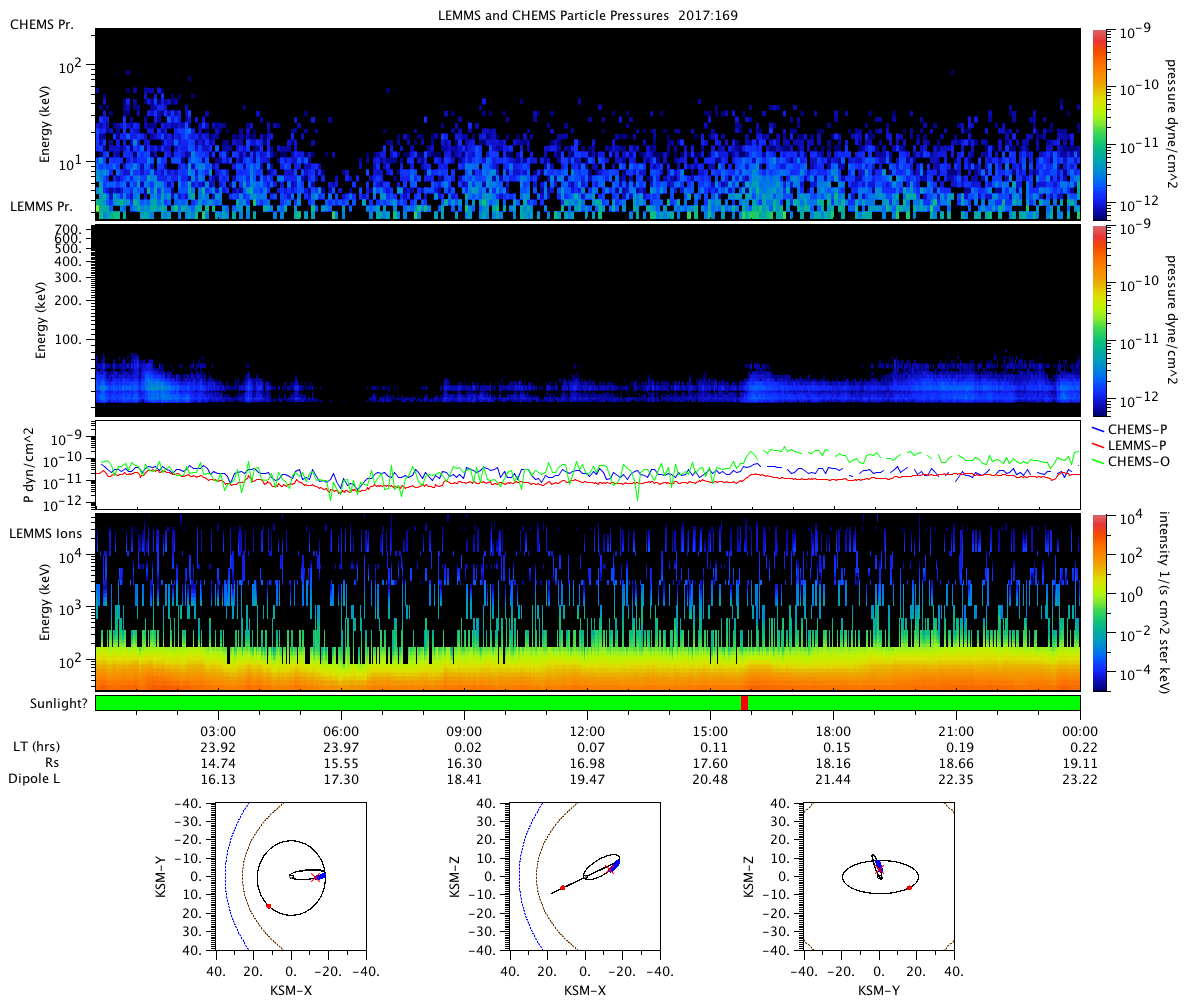The height and width of the screenshot is (1000, 1200).
Task: Click the LEMMS Ions spectrogram panel
Action: pyautogui.click(x=588, y=602)
